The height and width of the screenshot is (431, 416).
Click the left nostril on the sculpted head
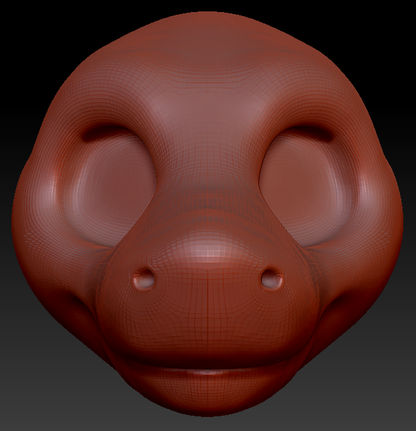click(144, 279)
